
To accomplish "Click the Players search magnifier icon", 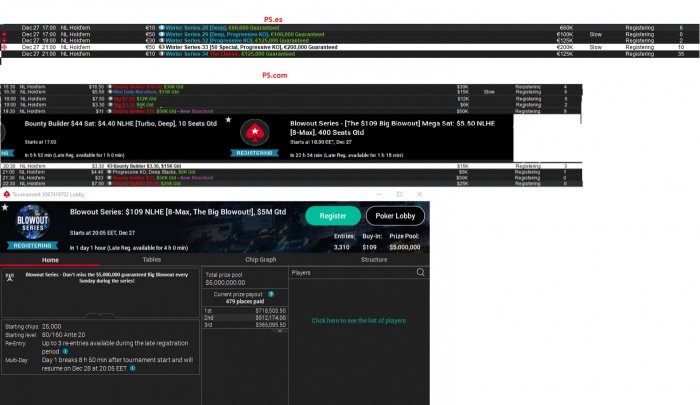I will (421, 272).
